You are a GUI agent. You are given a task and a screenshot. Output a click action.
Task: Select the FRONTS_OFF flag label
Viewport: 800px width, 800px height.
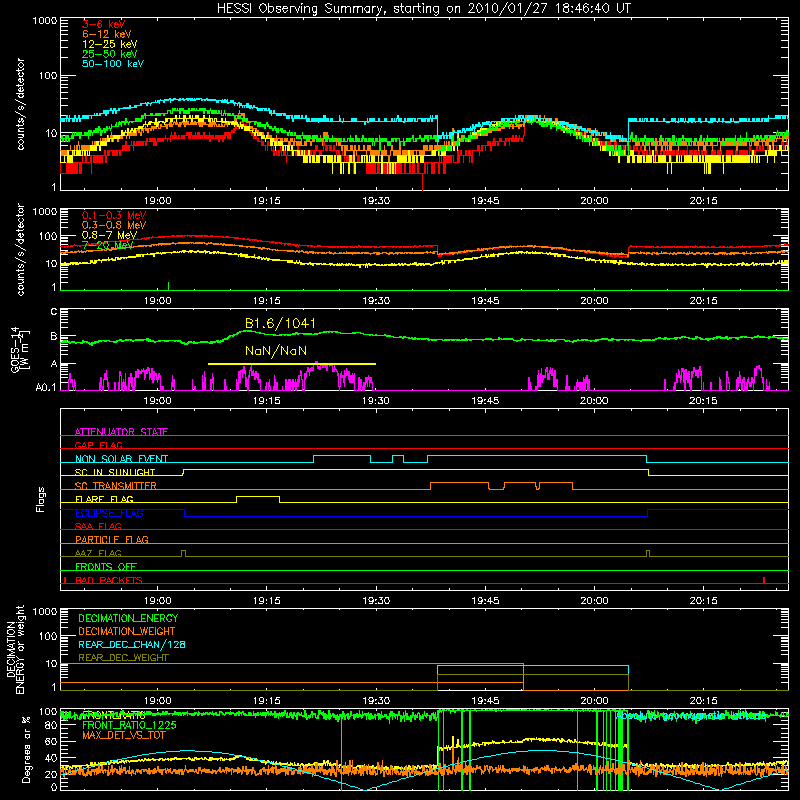point(106,567)
